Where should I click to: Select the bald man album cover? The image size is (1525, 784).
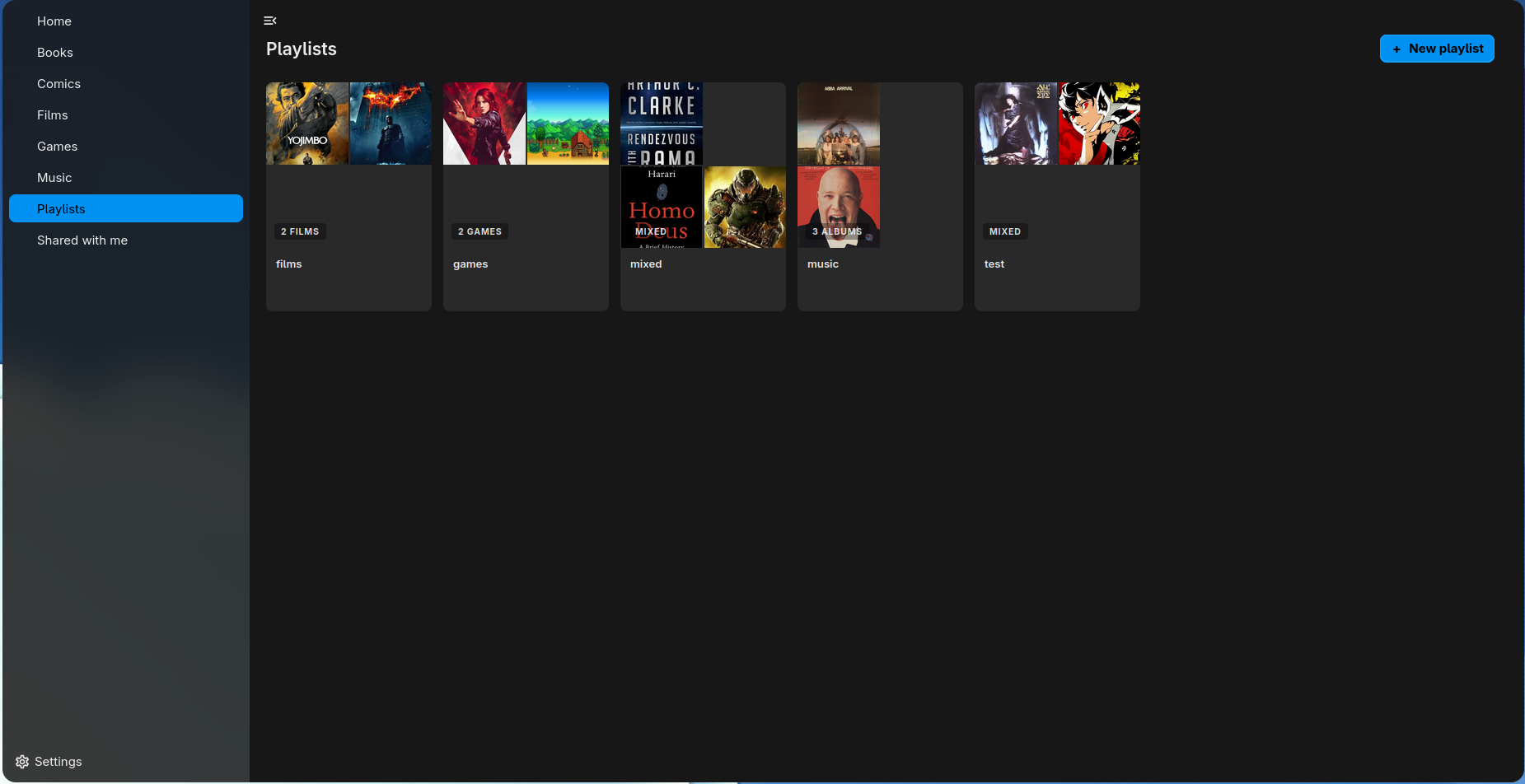(x=839, y=207)
